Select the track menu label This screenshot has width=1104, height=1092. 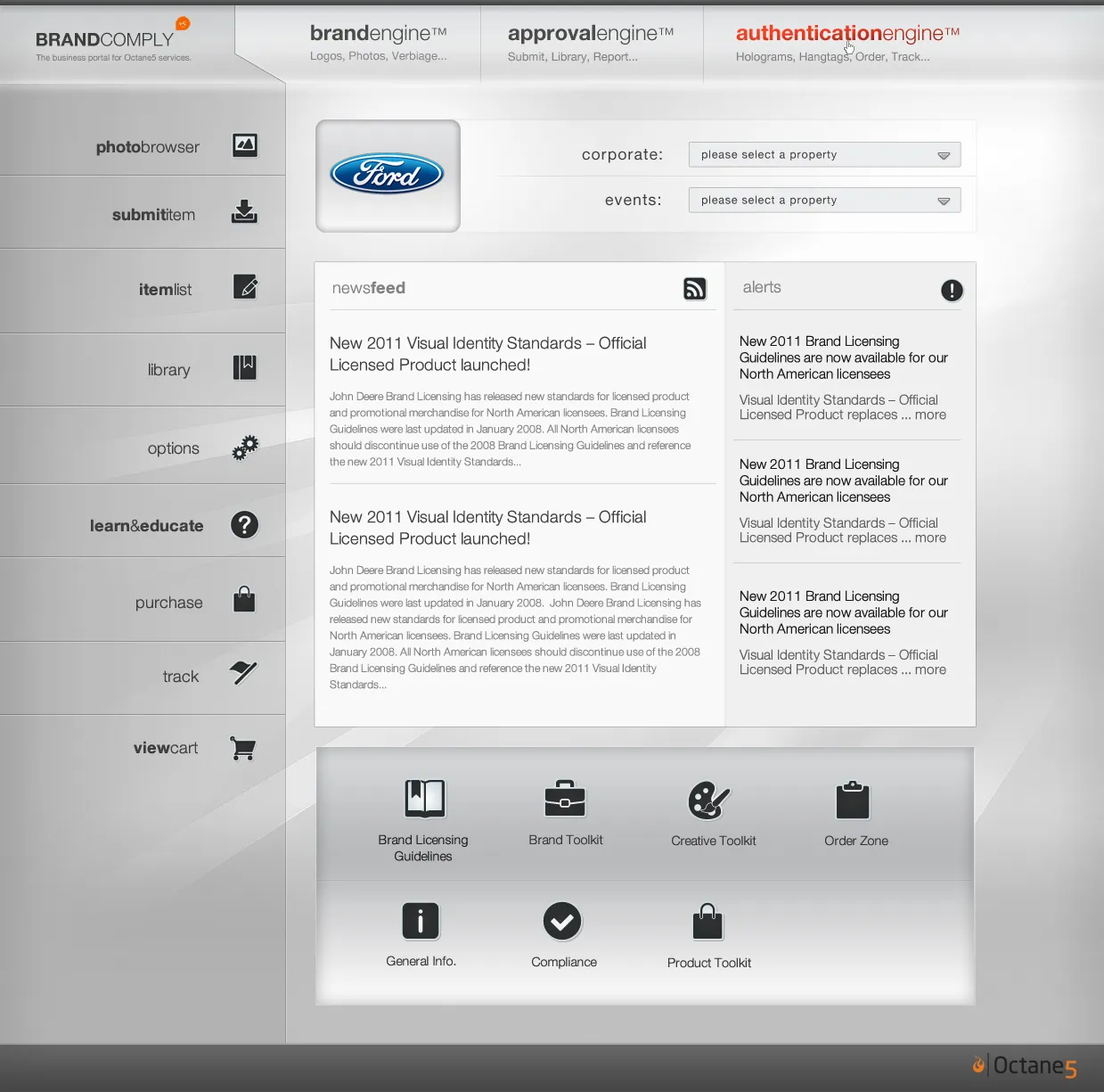point(181,677)
